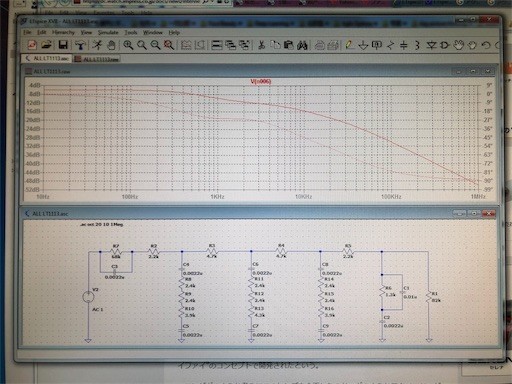Select the Draw Wire pencil tool

pos(349,45)
